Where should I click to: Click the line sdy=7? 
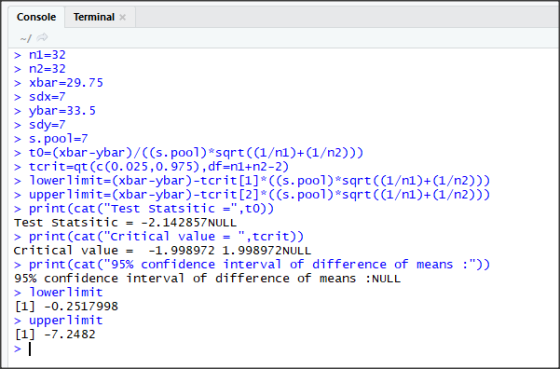point(47,125)
